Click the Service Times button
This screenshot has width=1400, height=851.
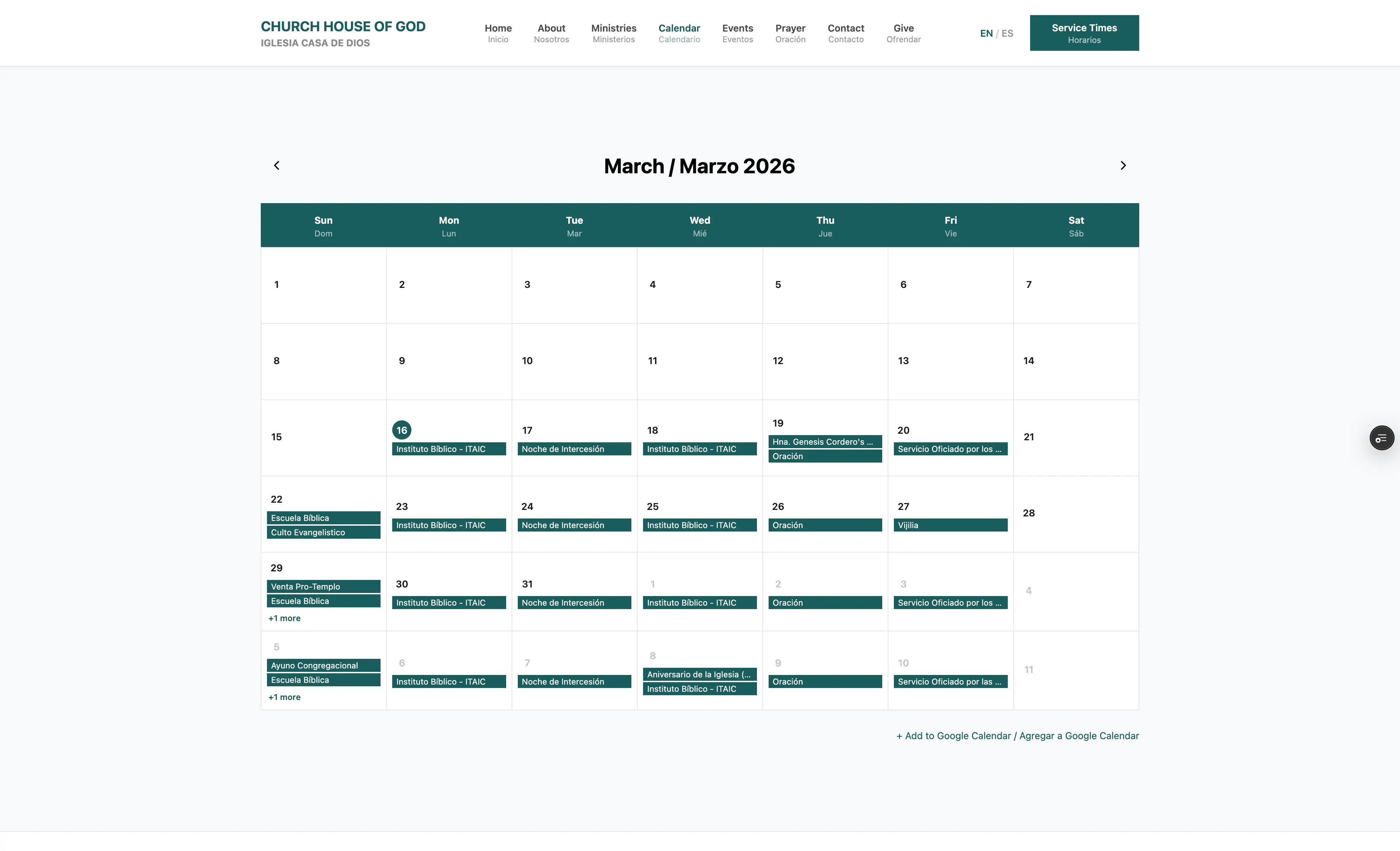coord(1084,33)
